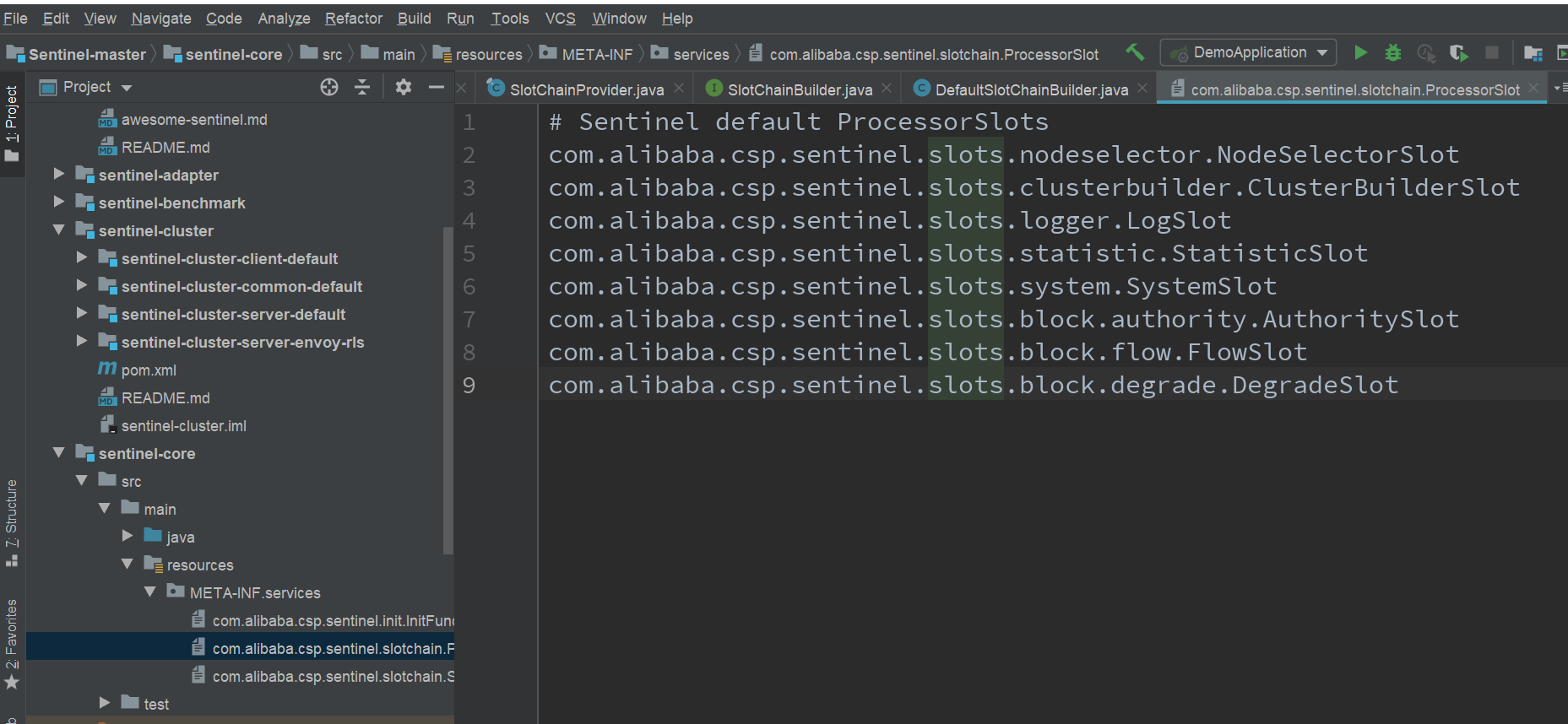Collapse the resources folder arrow

(x=128, y=564)
